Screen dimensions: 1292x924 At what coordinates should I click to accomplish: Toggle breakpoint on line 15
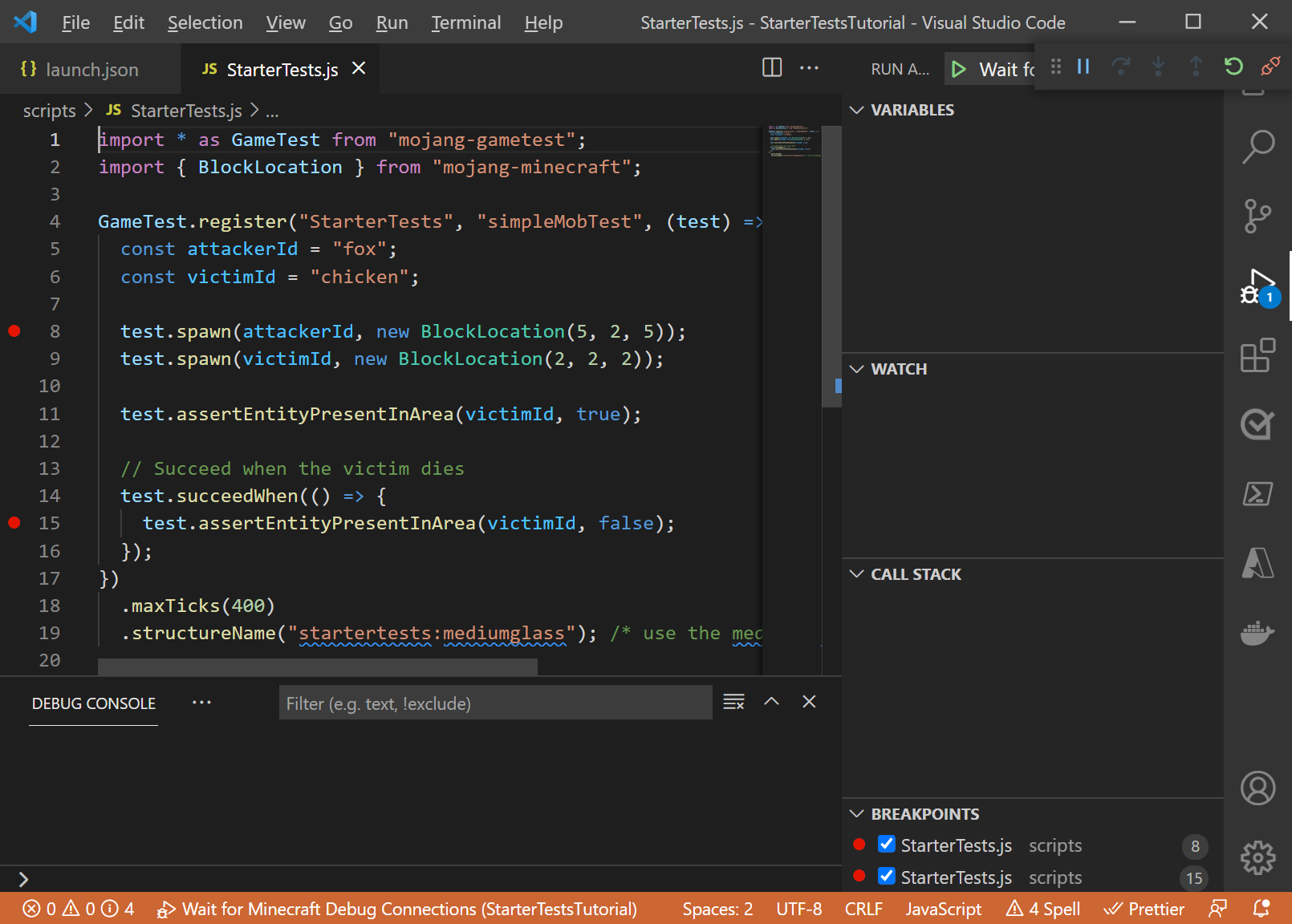(14, 522)
